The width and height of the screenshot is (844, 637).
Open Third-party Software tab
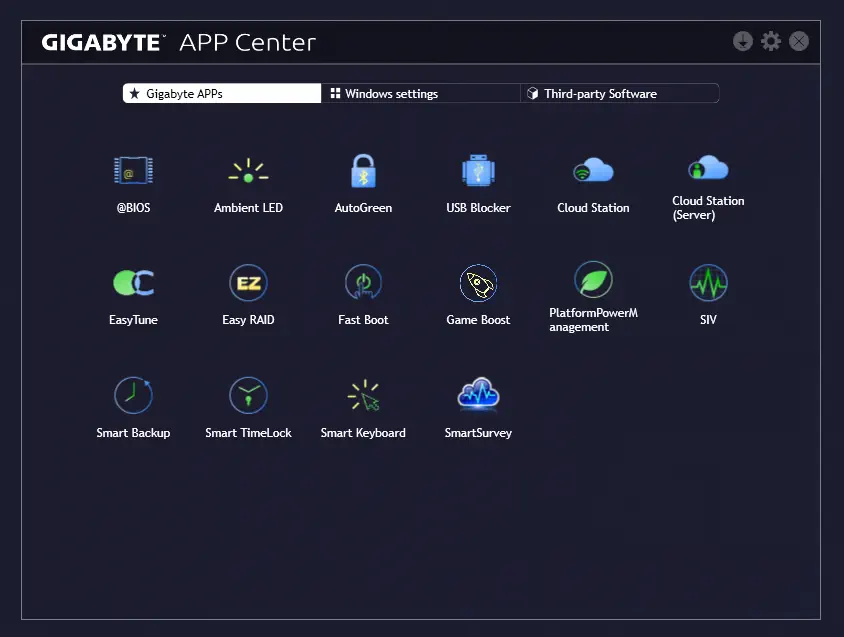pos(620,93)
